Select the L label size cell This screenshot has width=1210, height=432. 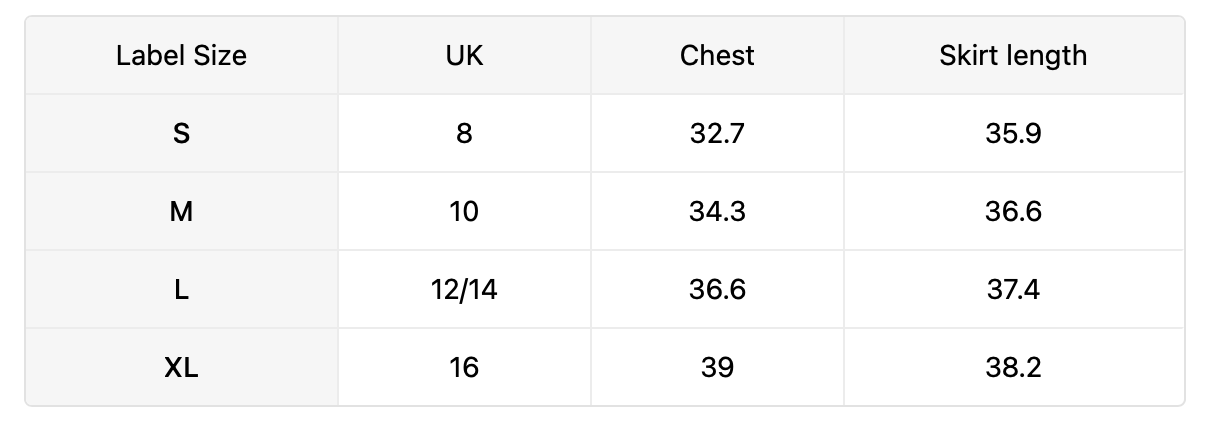click(181, 289)
